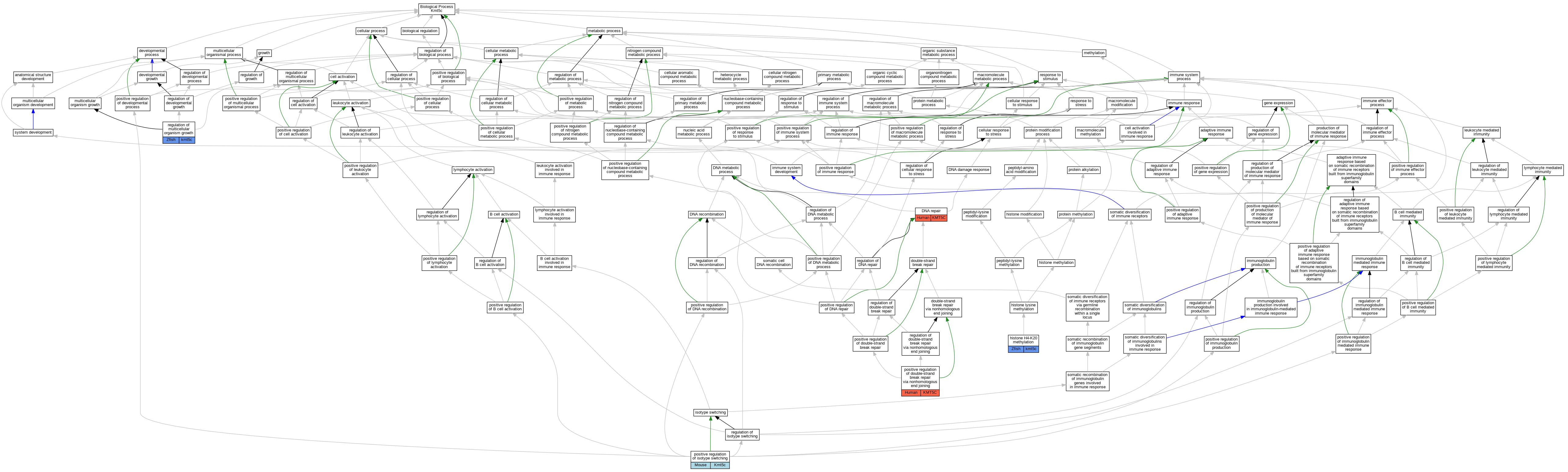1568x472 pixels.
Task: Select the 'response to stress' node
Action: [1081, 103]
